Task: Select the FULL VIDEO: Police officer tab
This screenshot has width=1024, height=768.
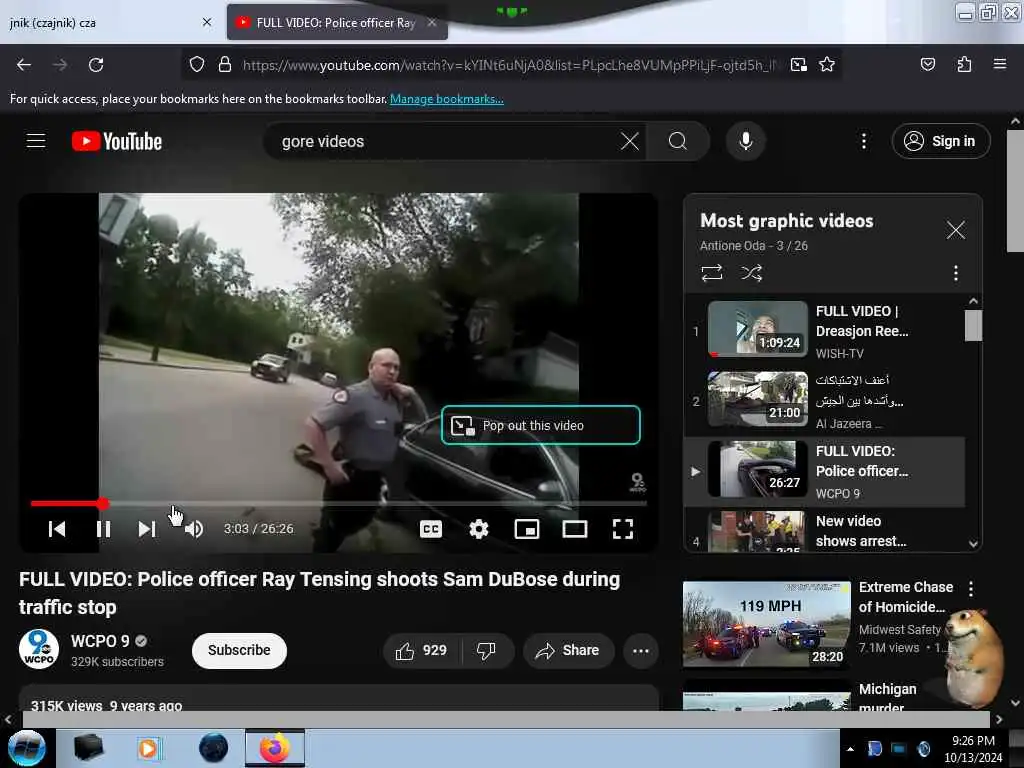Action: coord(336,23)
